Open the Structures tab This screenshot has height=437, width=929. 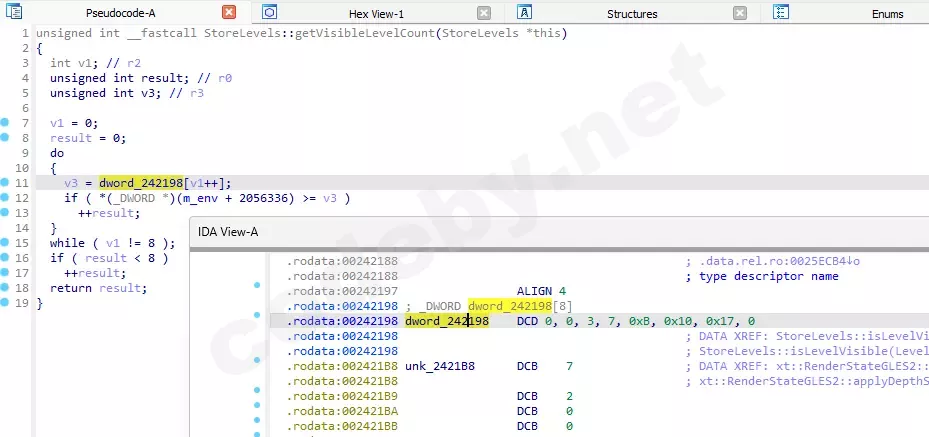tap(632, 14)
